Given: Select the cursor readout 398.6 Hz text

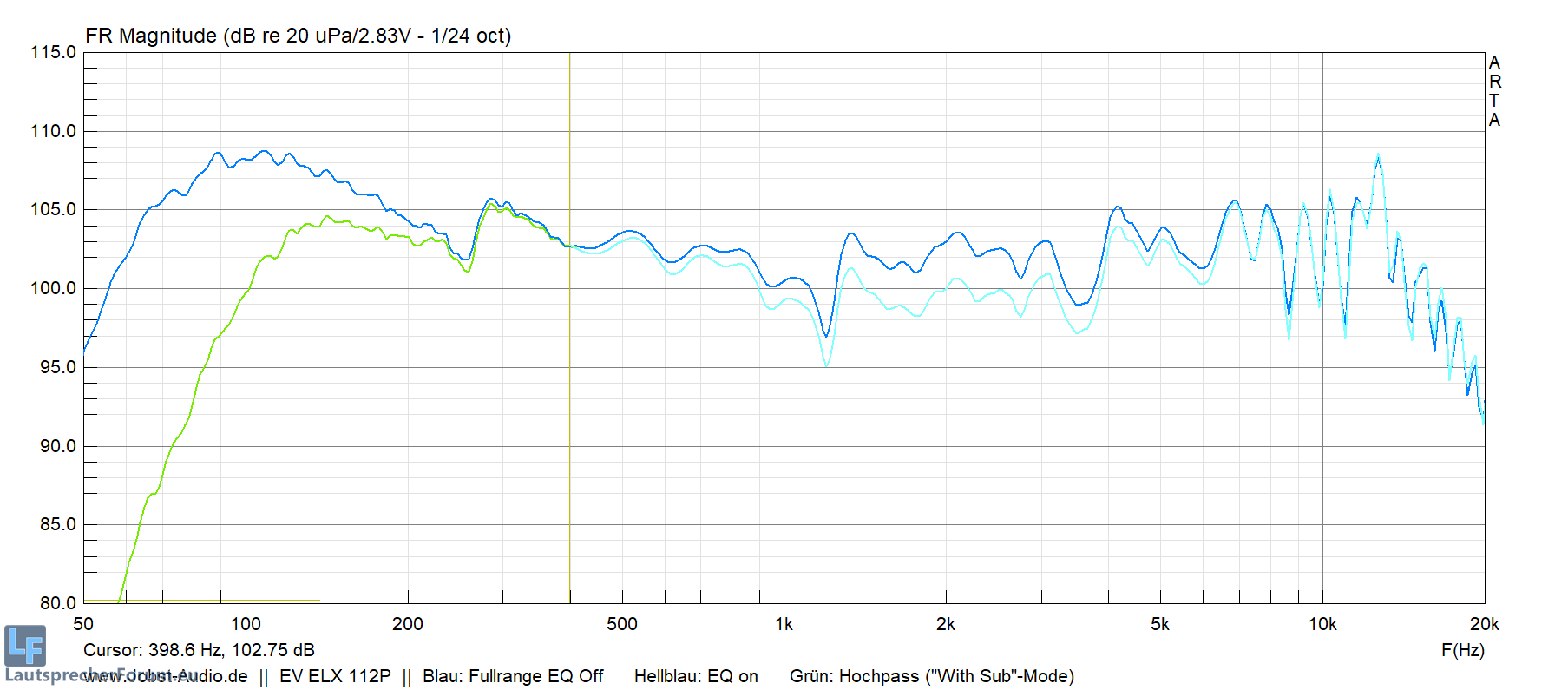Looking at the screenshot, I should 199,650.
